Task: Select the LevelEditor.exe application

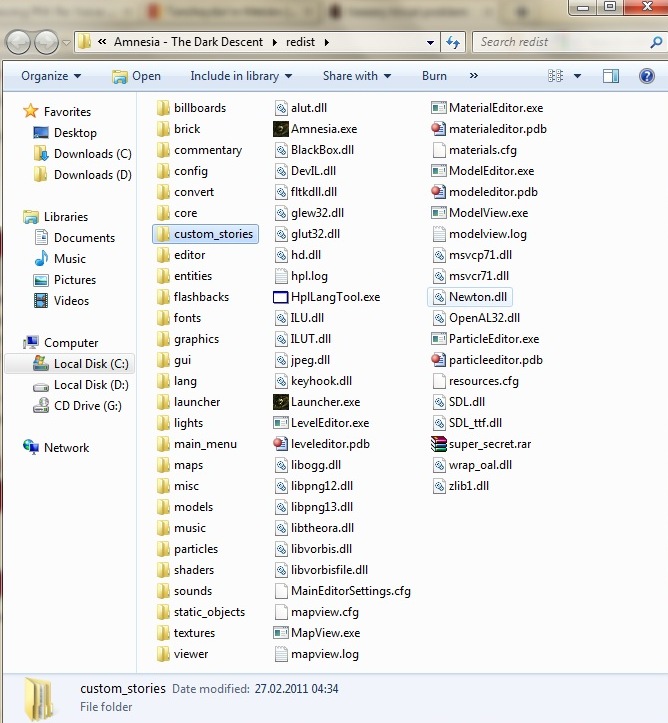Action: click(329, 423)
